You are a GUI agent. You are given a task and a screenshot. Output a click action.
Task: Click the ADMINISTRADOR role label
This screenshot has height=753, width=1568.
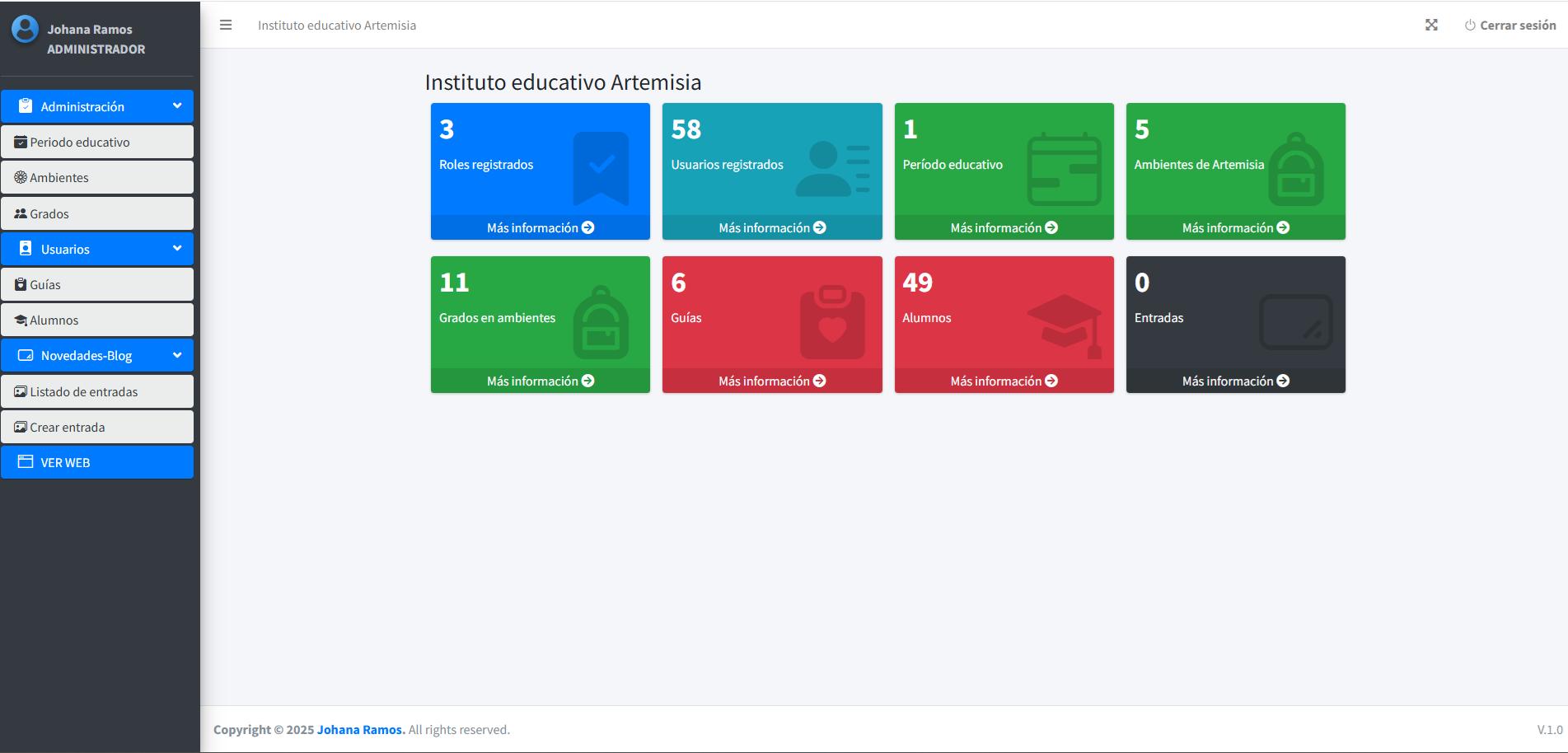coord(96,49)
